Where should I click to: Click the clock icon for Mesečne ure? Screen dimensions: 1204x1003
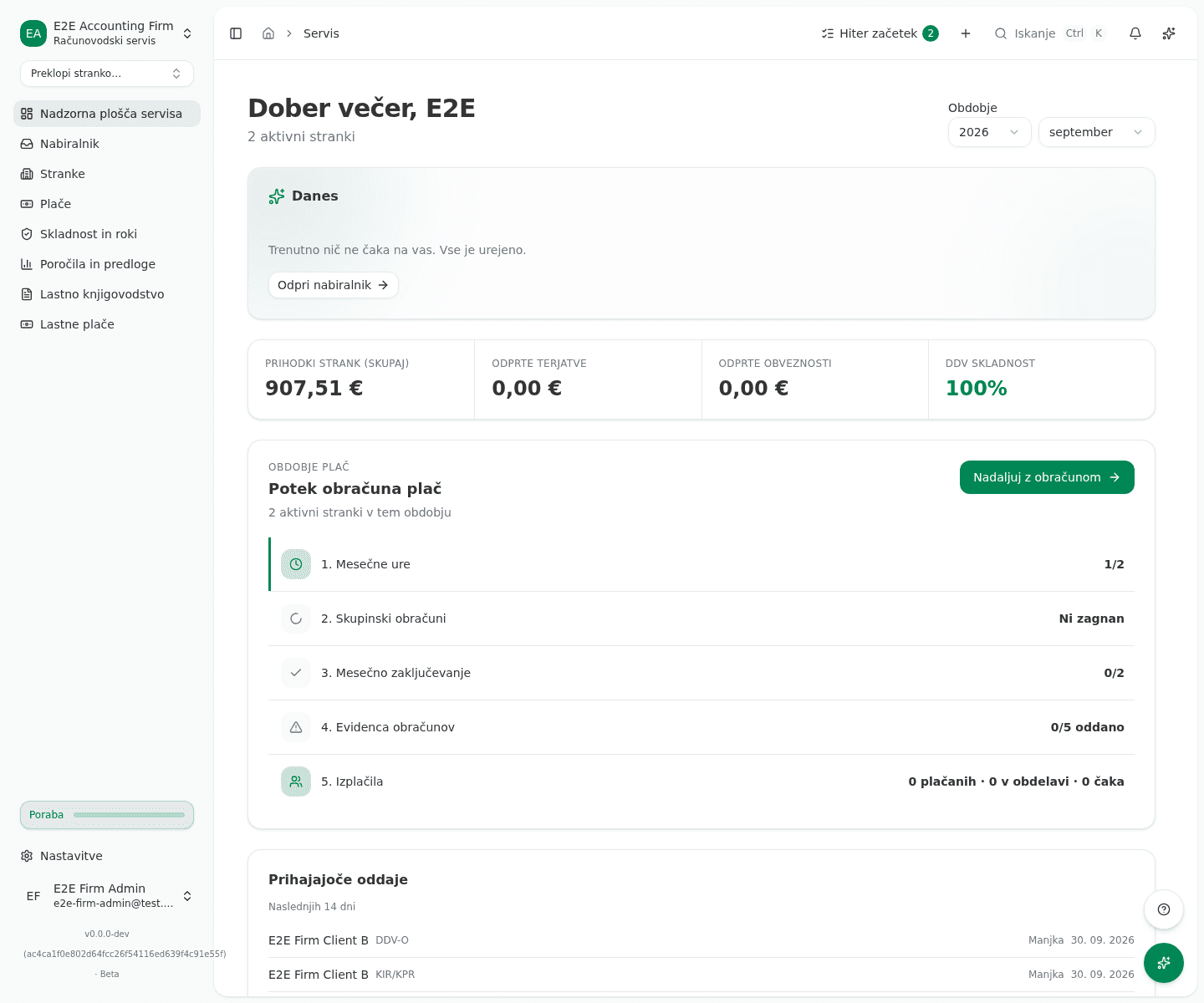(296, 564)
